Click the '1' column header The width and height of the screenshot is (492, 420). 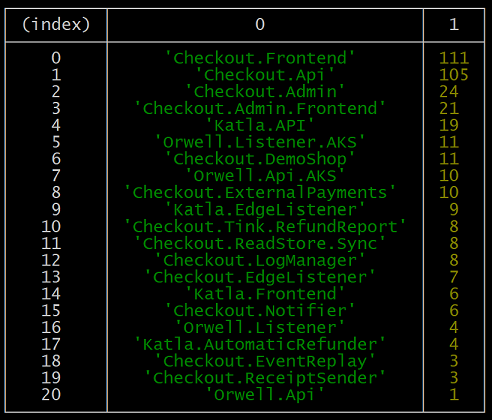[x=454, y=24]
